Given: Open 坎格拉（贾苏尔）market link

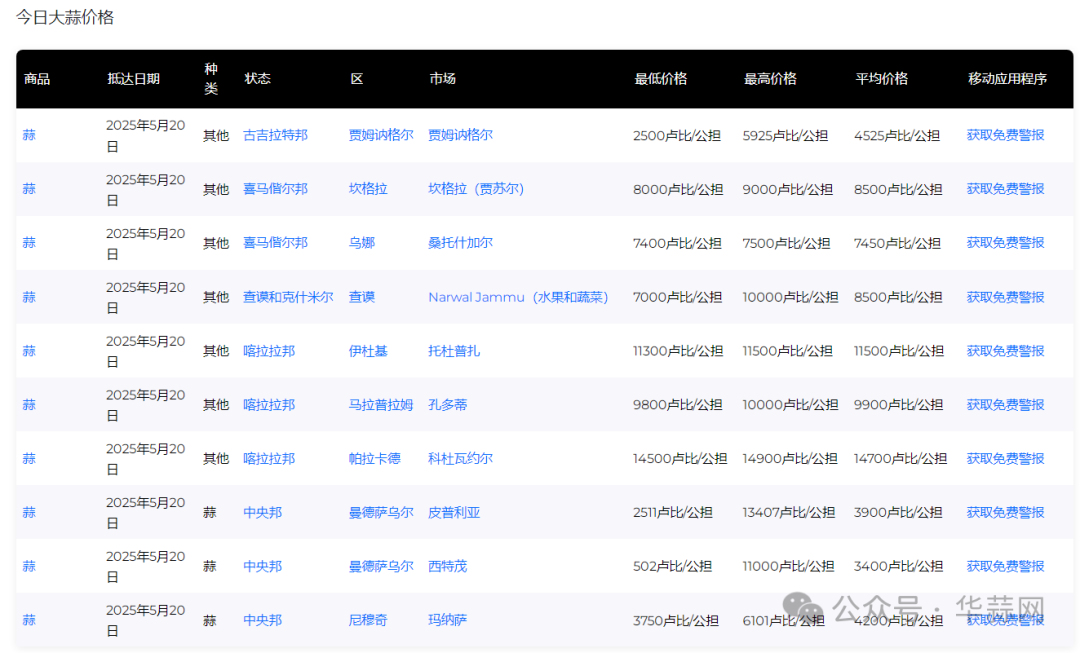Looking at the screenshot, I should 476,189.
